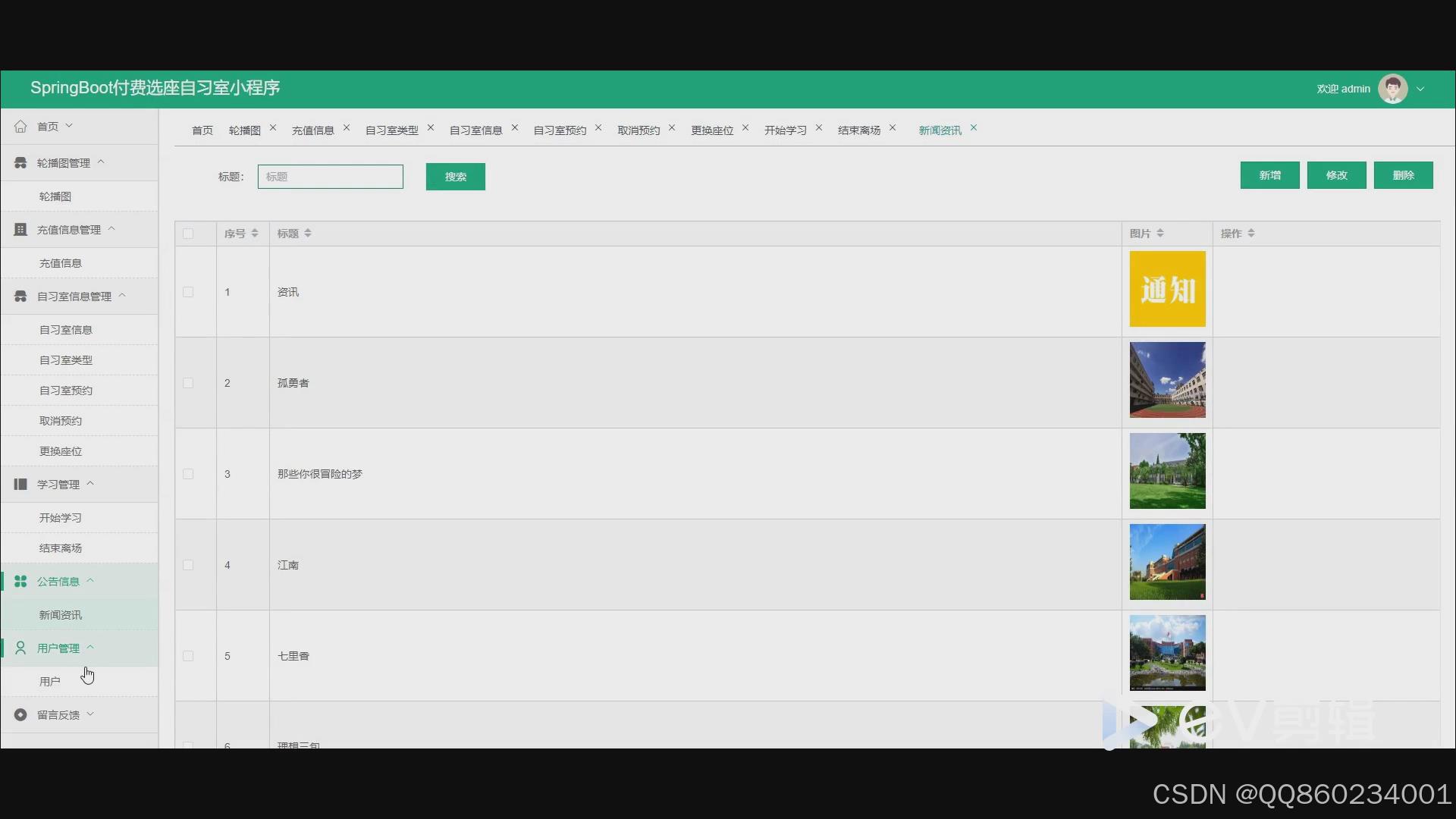This screenshot has width=1456, height=819.
Task: Sort table by 序号 column
Action: [x=255, y=234]
